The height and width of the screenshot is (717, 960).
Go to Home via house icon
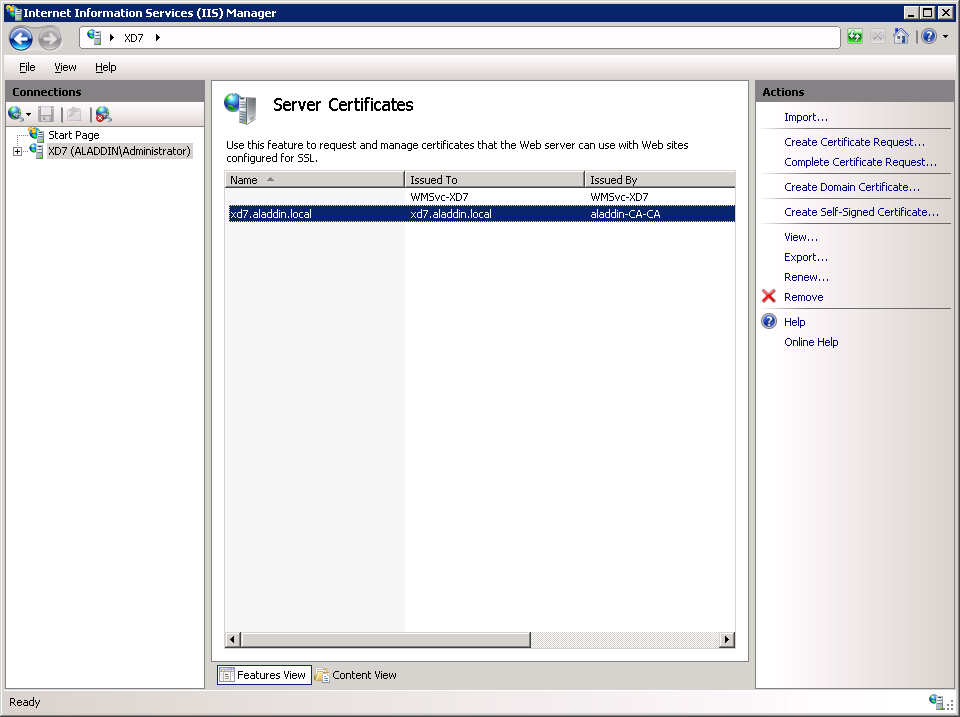click(x=900, y=37)
